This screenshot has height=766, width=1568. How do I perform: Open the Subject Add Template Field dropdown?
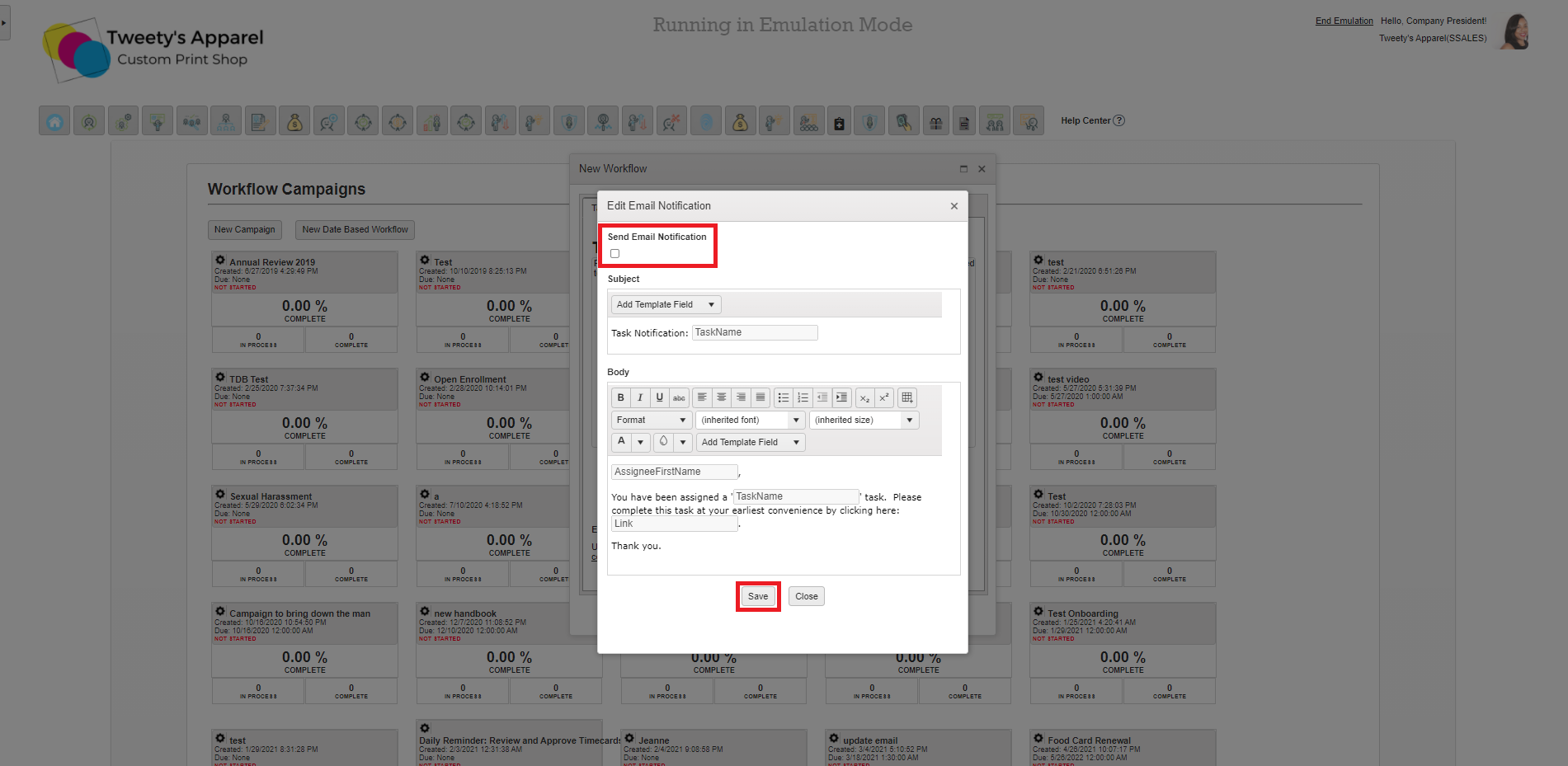[666, 304]
